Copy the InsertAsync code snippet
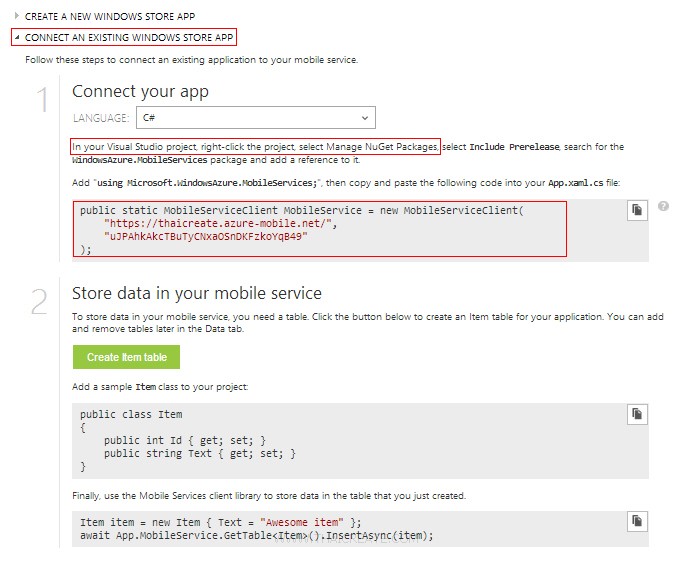Viewport: 695px width, 564px height. tap(637, 521)
